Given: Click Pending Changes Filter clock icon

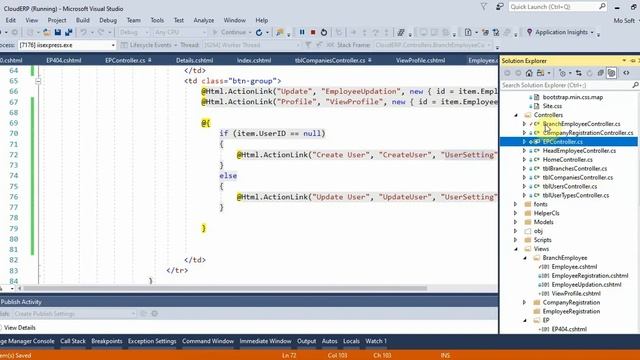Looking at the screenshot, I should 562,73.
